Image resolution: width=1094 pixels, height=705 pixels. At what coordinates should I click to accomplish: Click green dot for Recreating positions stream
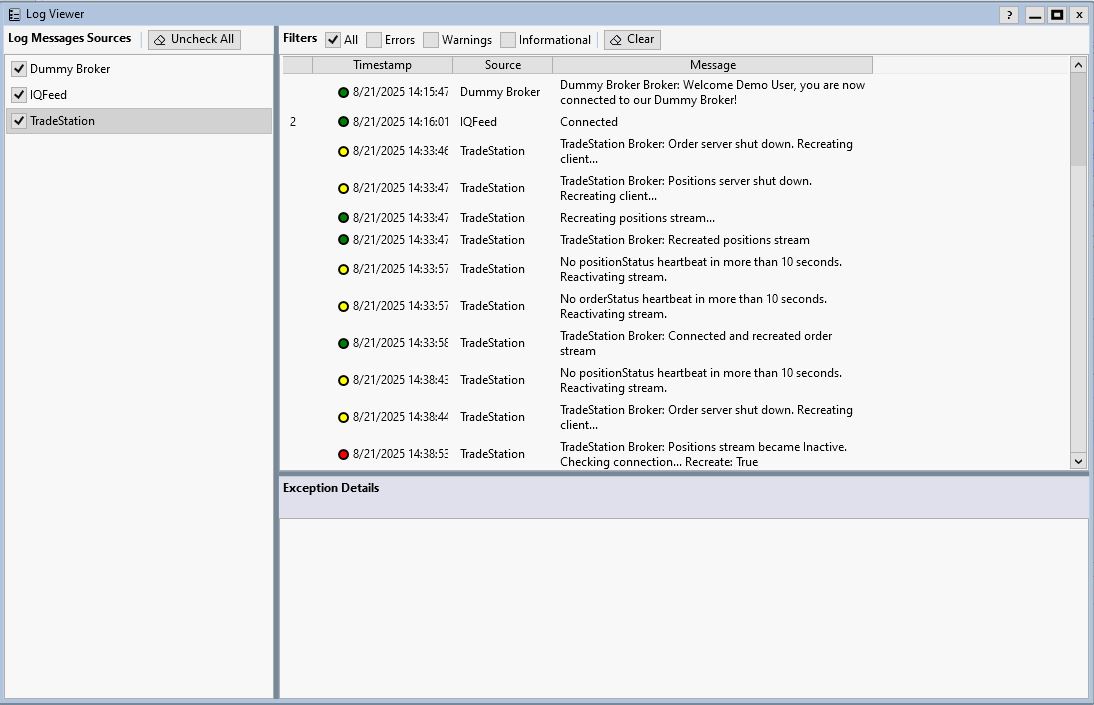point(343,218)
